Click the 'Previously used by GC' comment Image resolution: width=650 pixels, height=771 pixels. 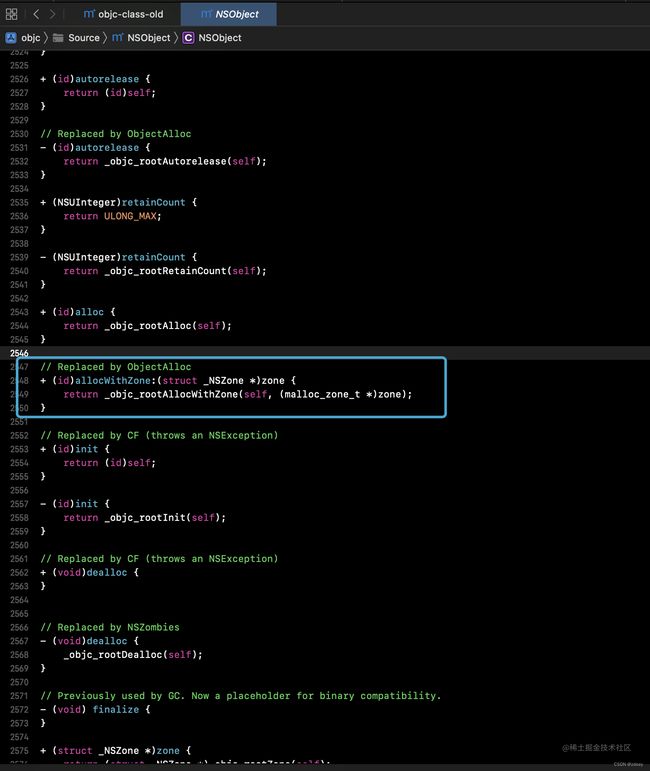(241, 696)
